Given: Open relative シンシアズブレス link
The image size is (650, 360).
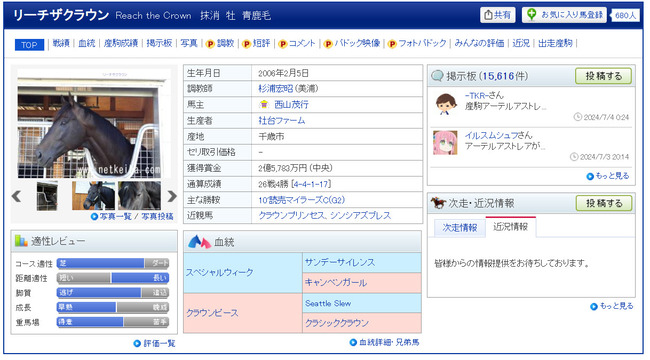Looking at the screenshot, I should coord(360,216).
